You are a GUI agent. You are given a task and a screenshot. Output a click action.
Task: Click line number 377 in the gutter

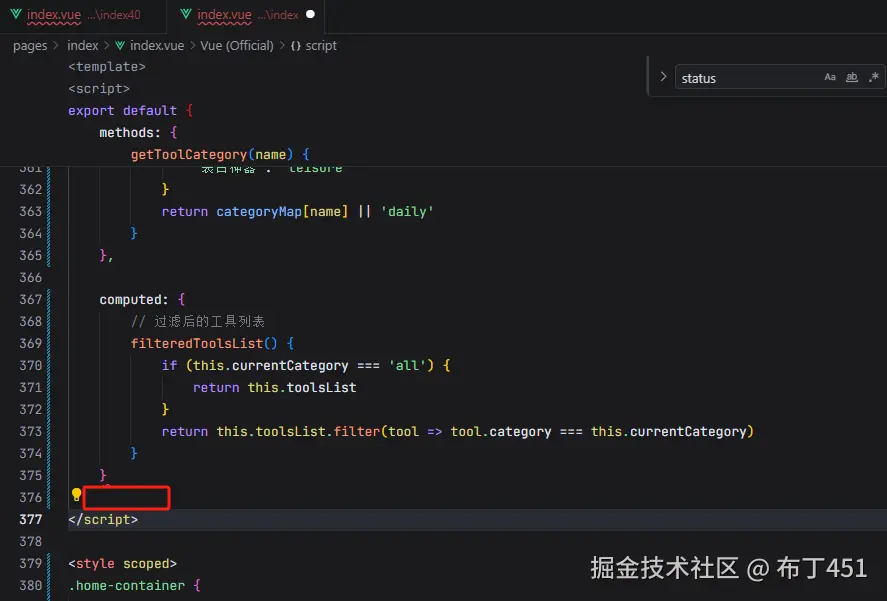pos(30,519)
